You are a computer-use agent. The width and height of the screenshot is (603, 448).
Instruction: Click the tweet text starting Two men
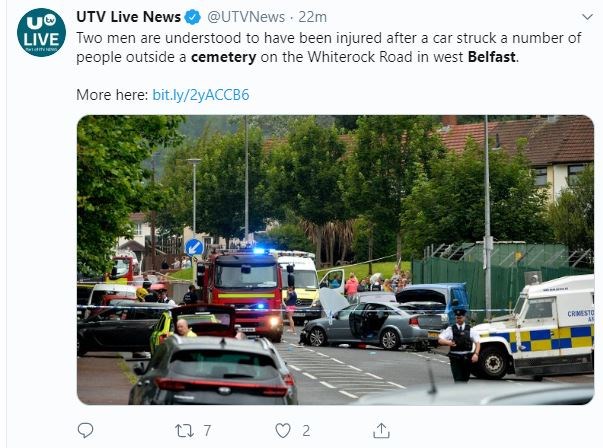point(329,47)
